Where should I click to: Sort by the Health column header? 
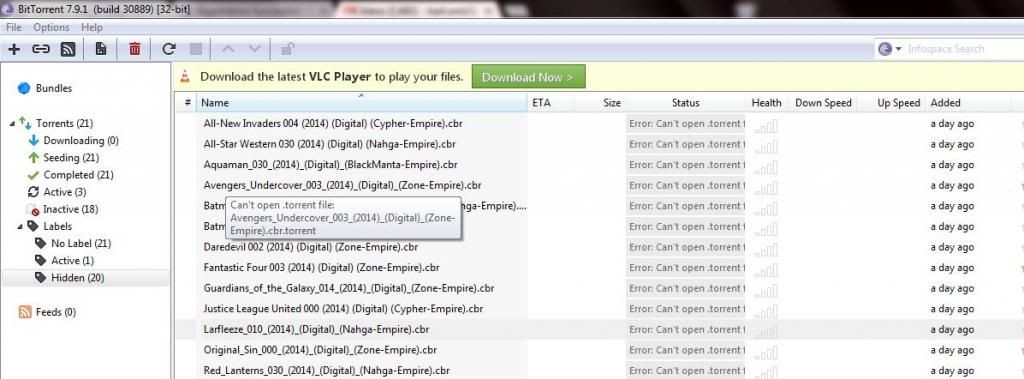coord(766,103)
